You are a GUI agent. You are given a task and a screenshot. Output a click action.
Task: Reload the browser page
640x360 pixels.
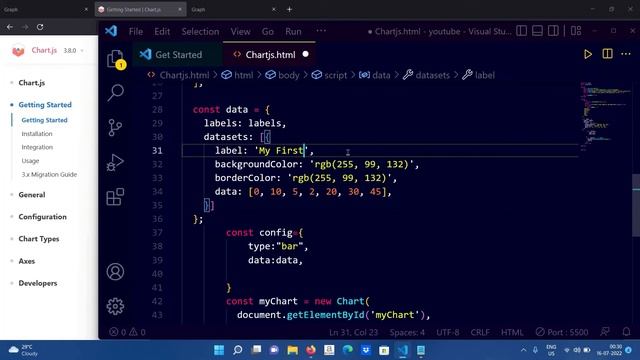[x=40, y=27]
